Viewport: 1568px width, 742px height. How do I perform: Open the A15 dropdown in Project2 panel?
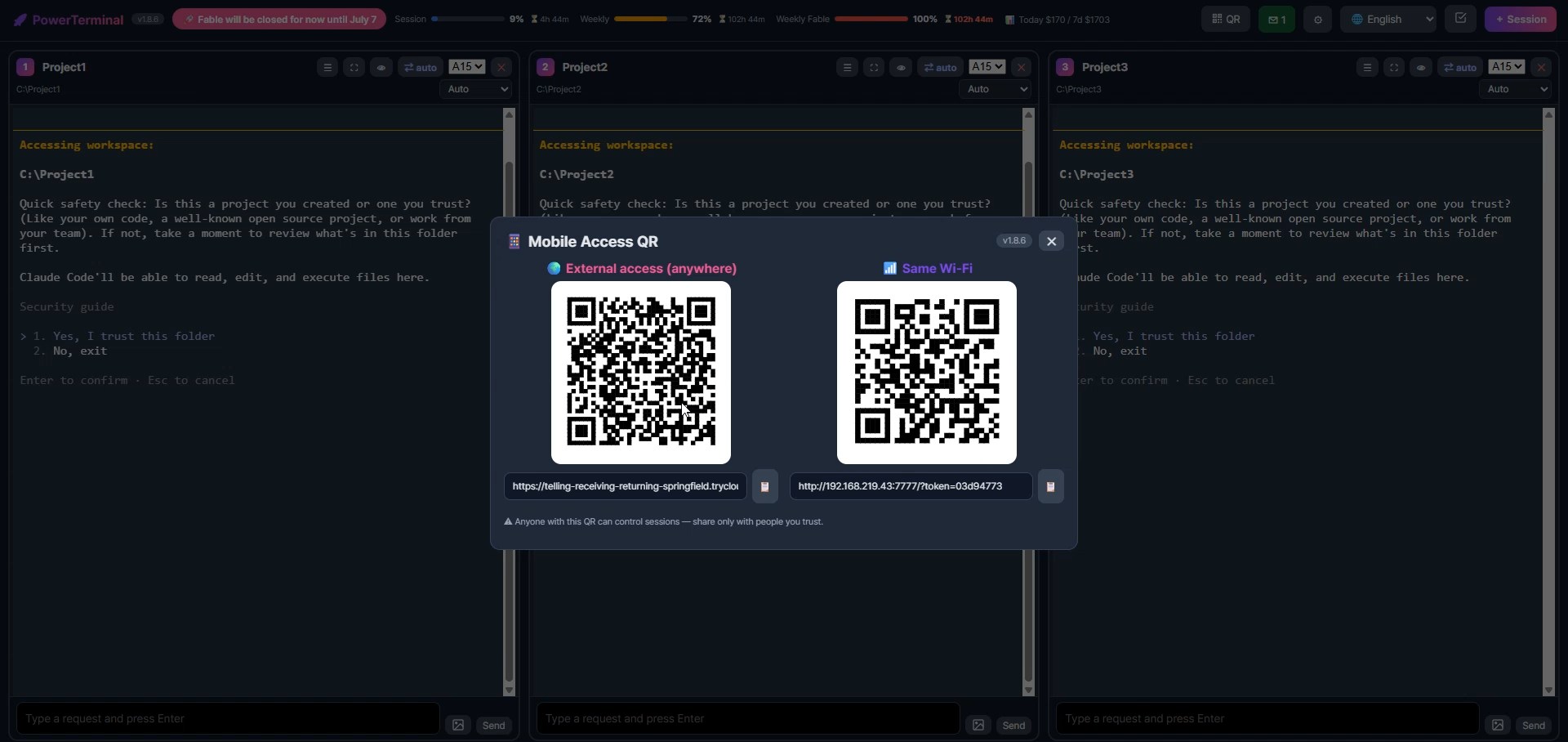[987, 67]
